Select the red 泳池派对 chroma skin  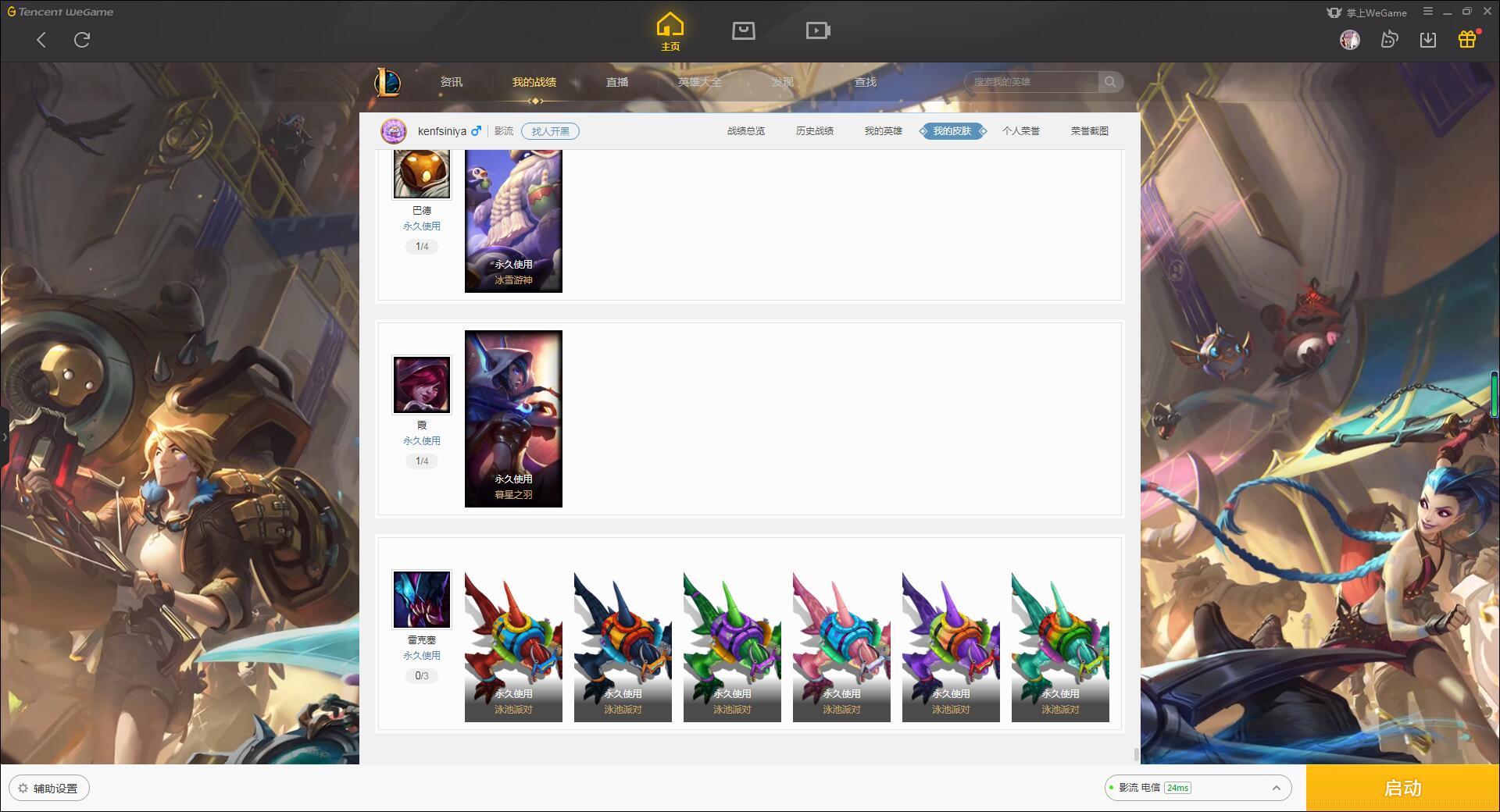click(513, 647)
